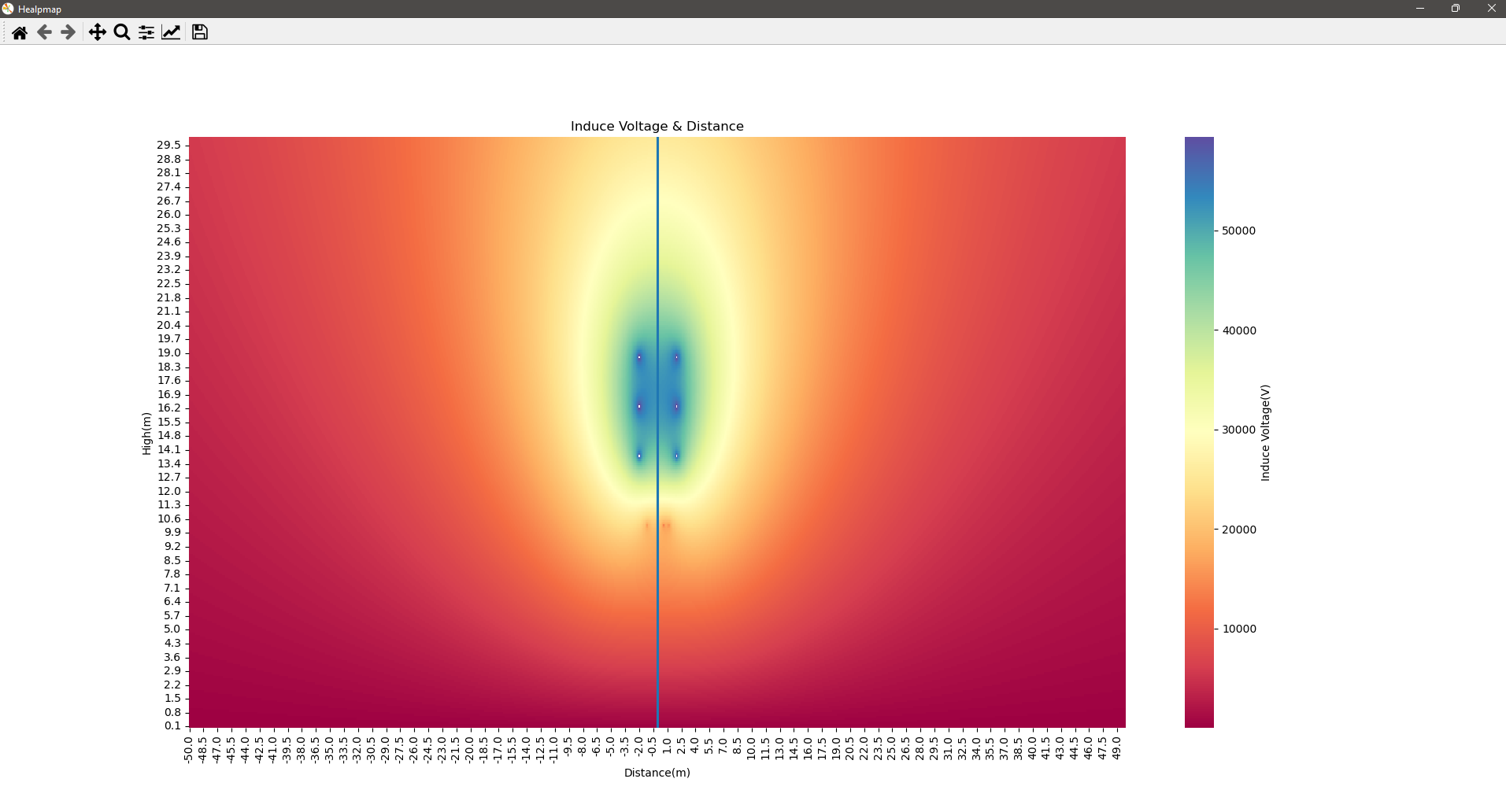The image size is (1506, 812).
Task: Open Configure subplots settings
Action: tap(146, 32)
